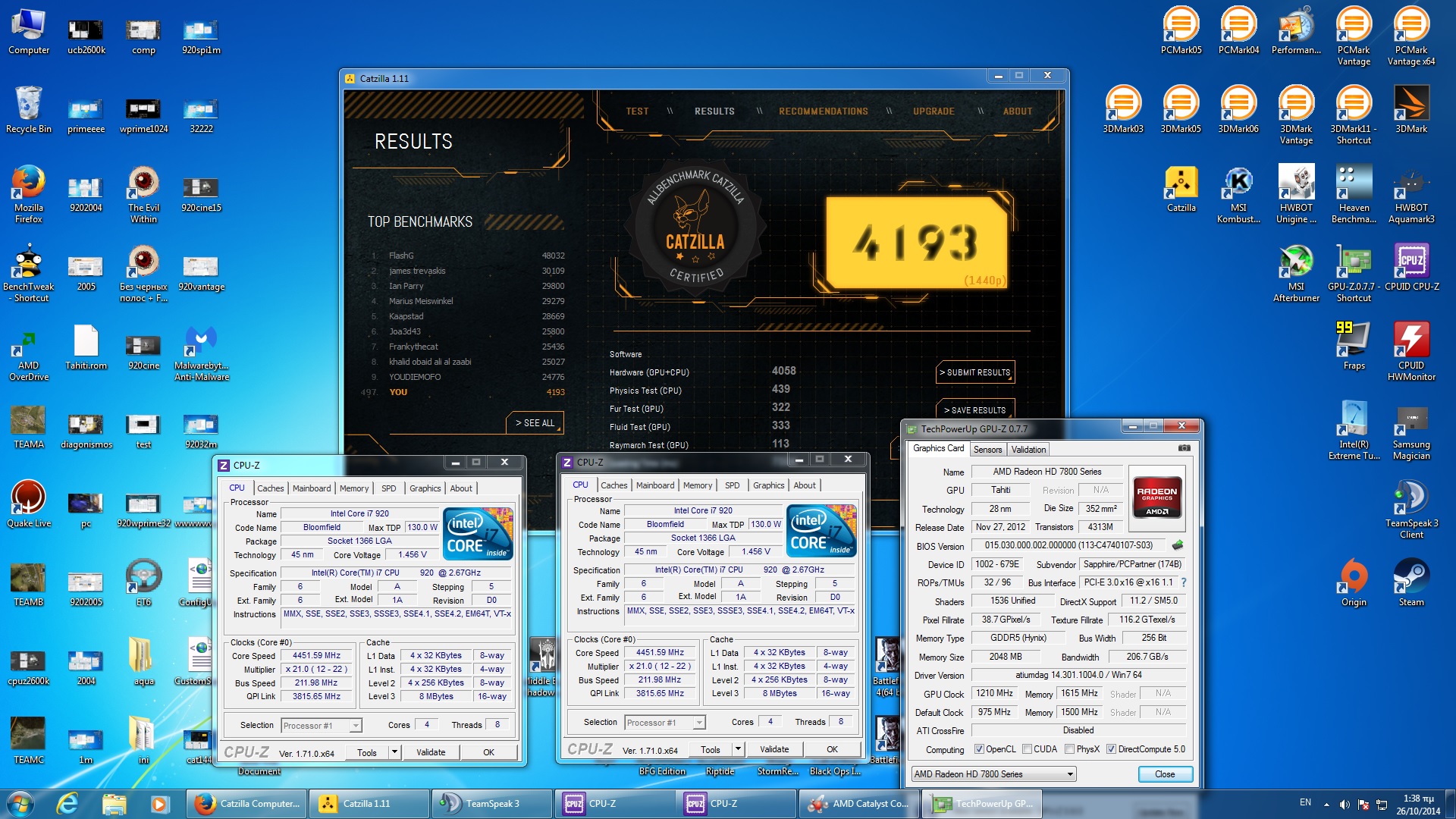Open GPU selection dropdown in GPU-Z
The width and height of the screenshot is (1456, 819).
click(993, 774)
